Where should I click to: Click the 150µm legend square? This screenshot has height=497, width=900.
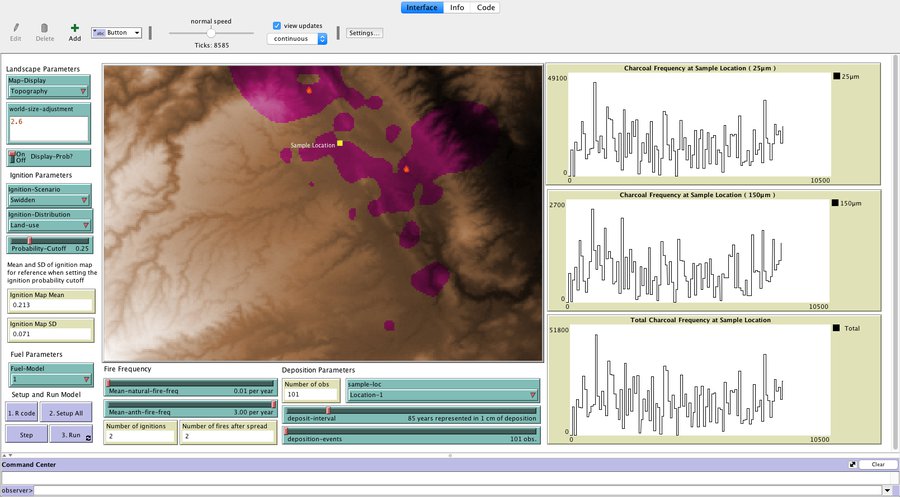click(x=835, y=203)
